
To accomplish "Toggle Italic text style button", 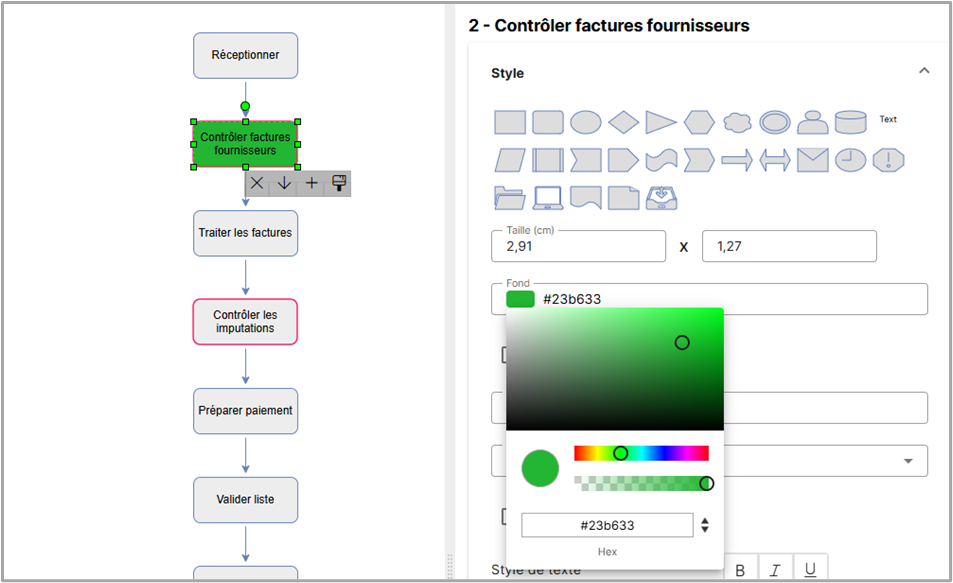I will click(775, 570).
